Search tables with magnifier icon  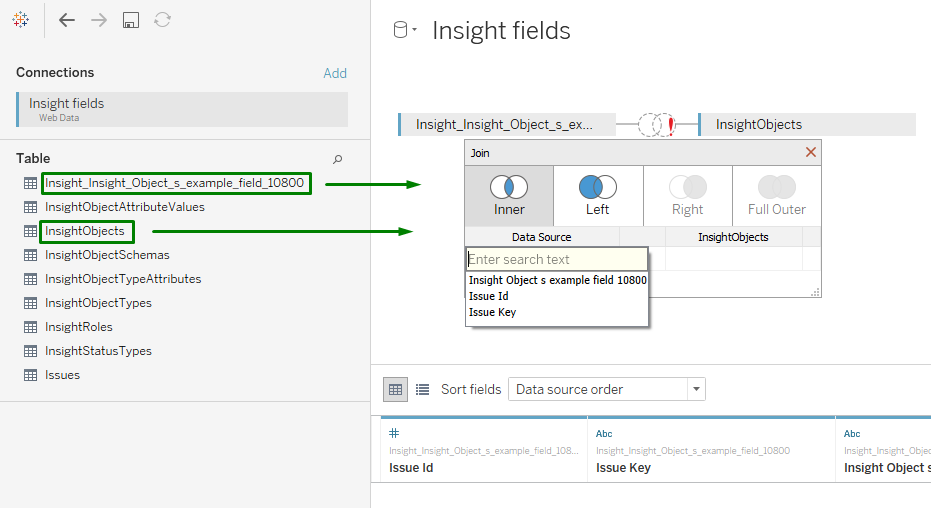pyautogui.click(x=338, y=159)
